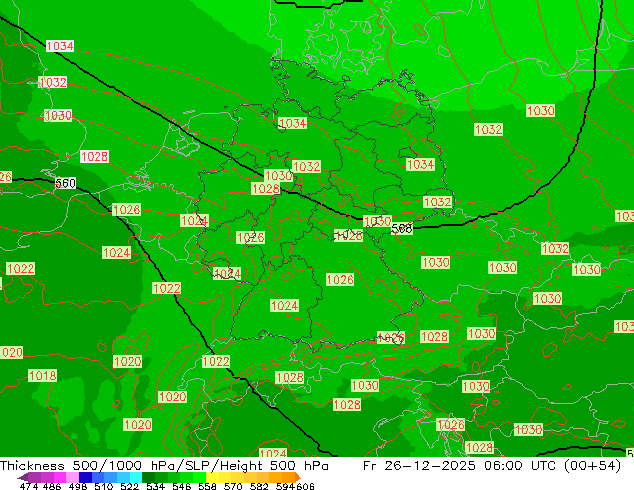Click the "486" legend value
The height and width of the screenshot is (490, 634).
52,486
